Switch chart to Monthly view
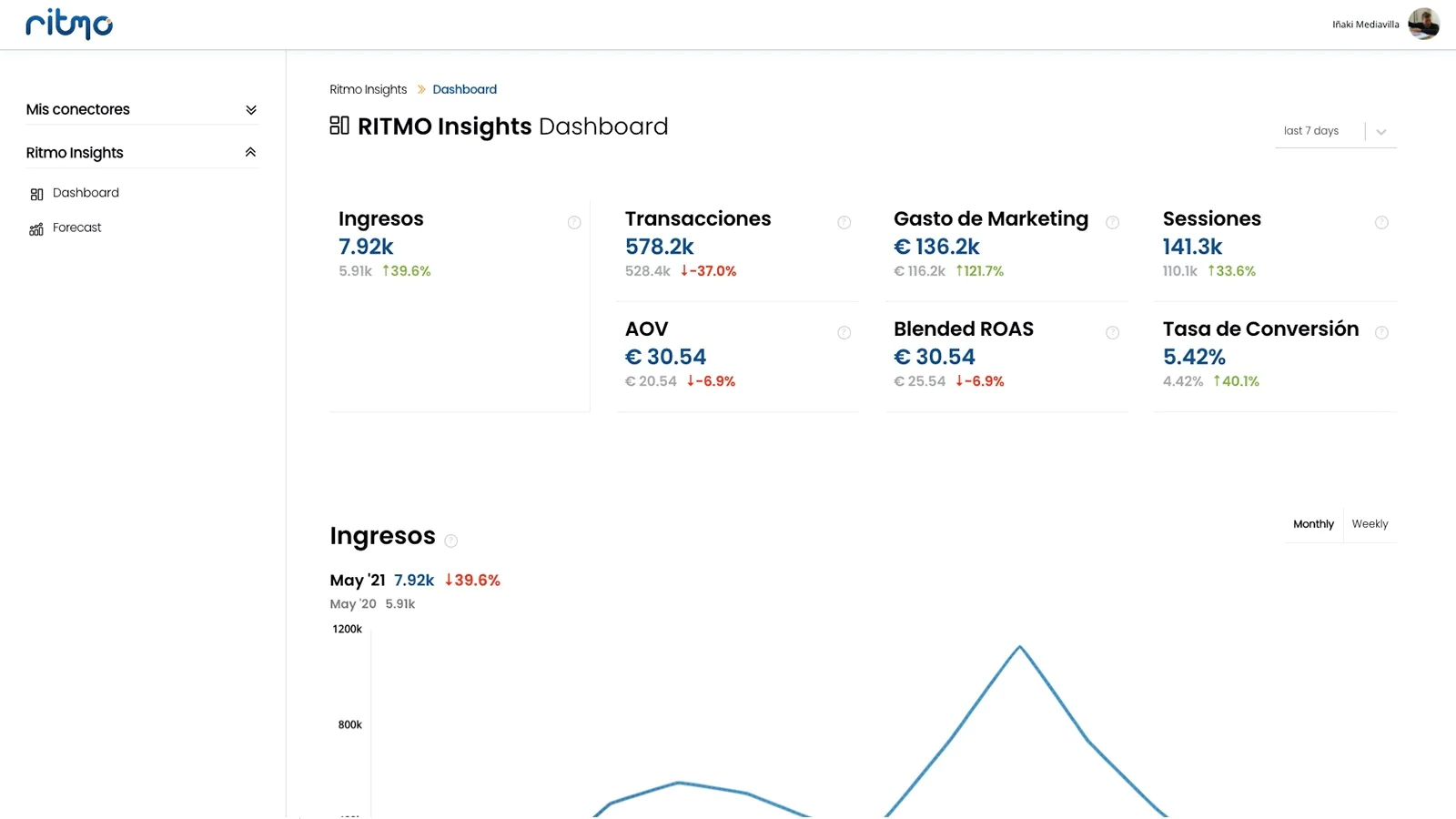Image resolution: width=1456 pixels, height=819 pixels. [1313, 524]
